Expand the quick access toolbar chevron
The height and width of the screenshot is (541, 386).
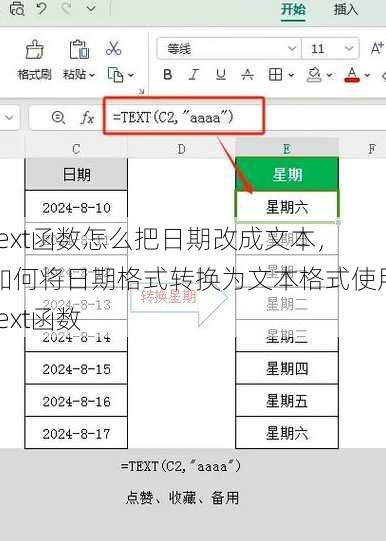[x=91, y=8]
